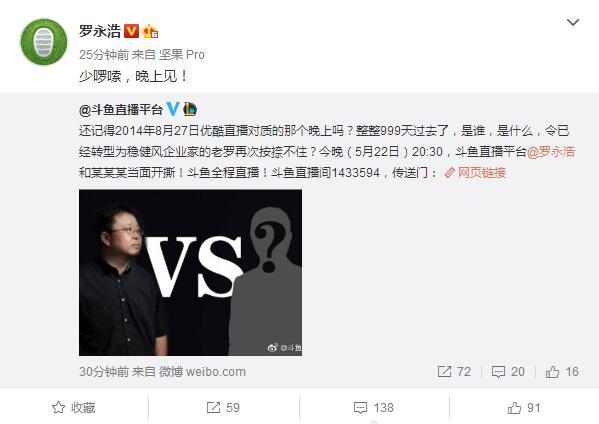Follow the 网页链接 web link
Screen dimensions: 599x424
(475, 173)
